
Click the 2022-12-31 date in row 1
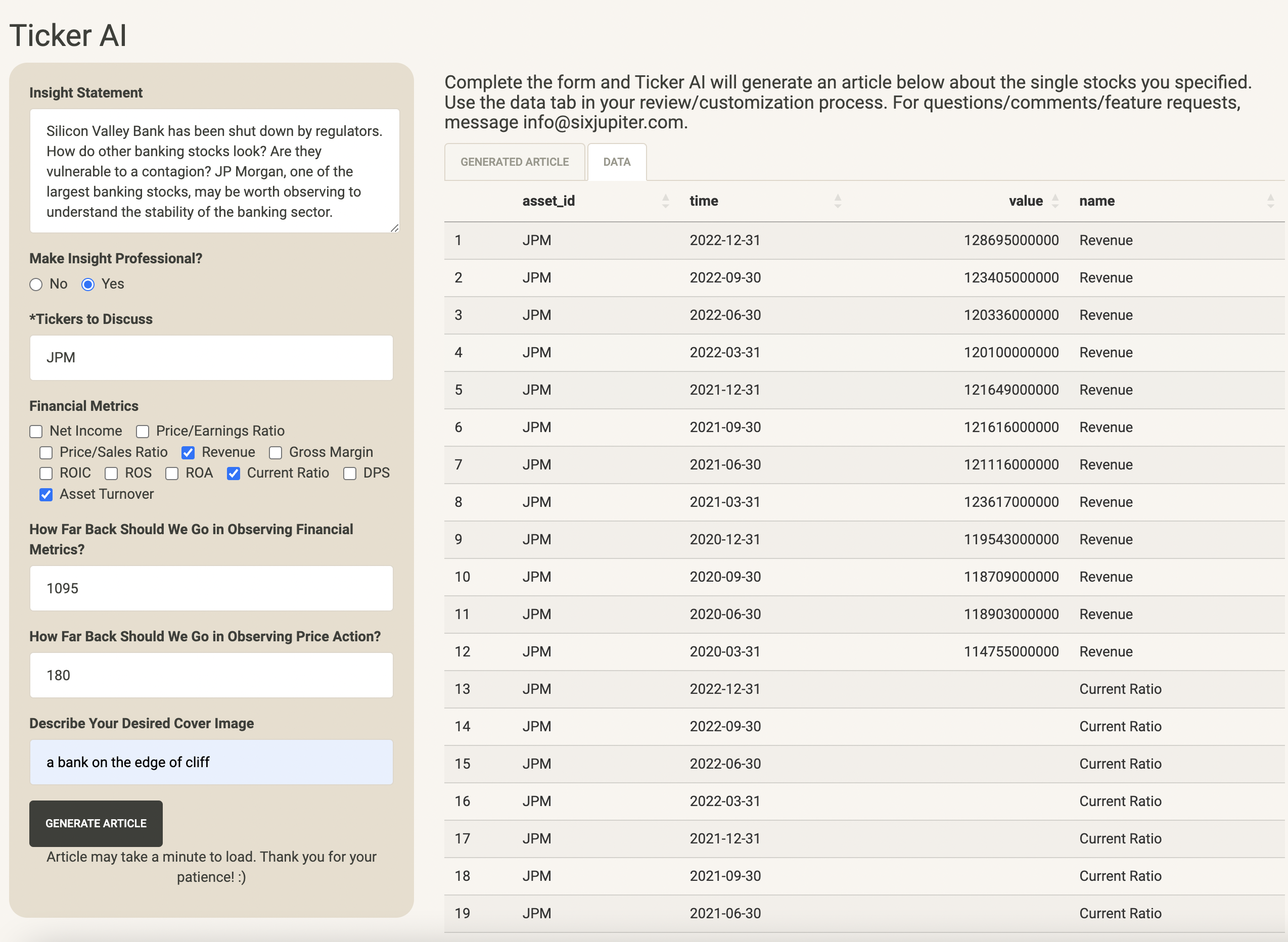click(725, 240)
